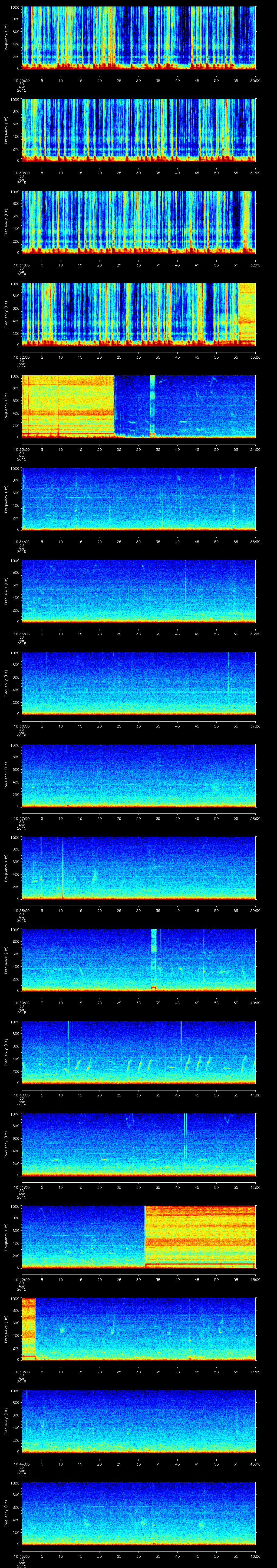Click the '10:38:00' start time label
The width and height of the screenshot is (277, 1568).
click(x=21, y=910)
